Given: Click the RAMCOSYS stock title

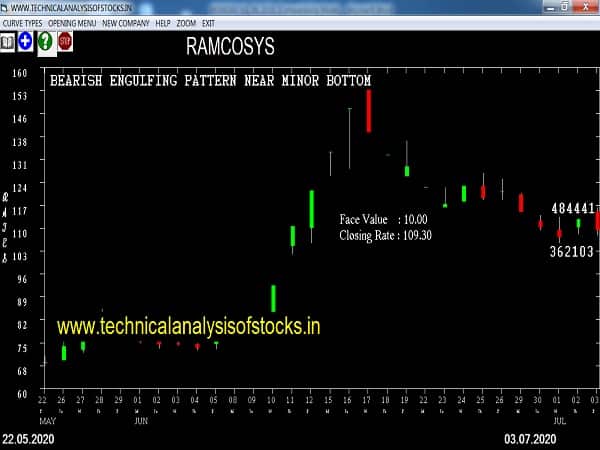Looking at the screenshot, I should pyautogui.click(x=230, y=47).
